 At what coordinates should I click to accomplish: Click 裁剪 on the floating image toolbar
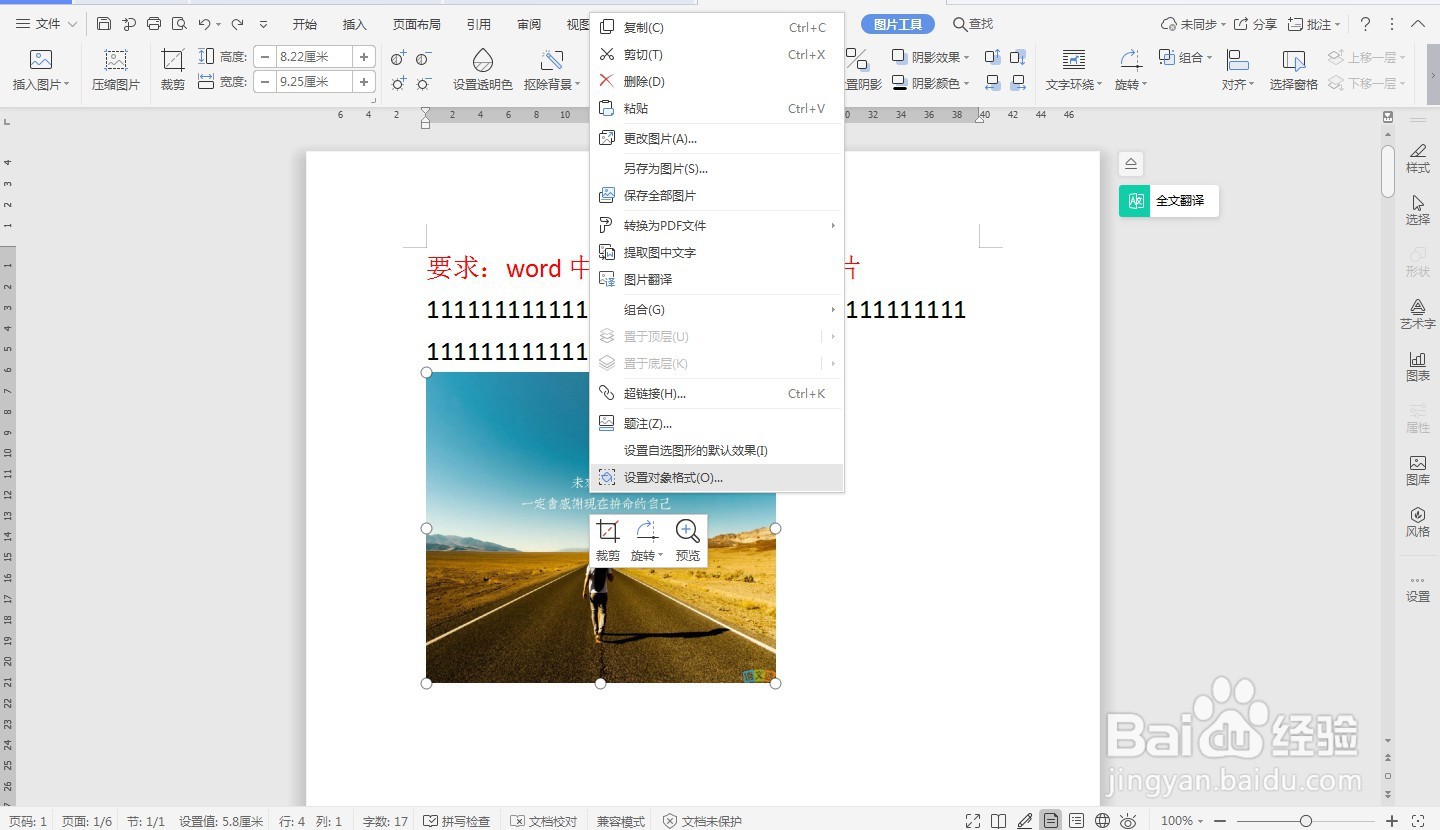[x=608, y=540]
